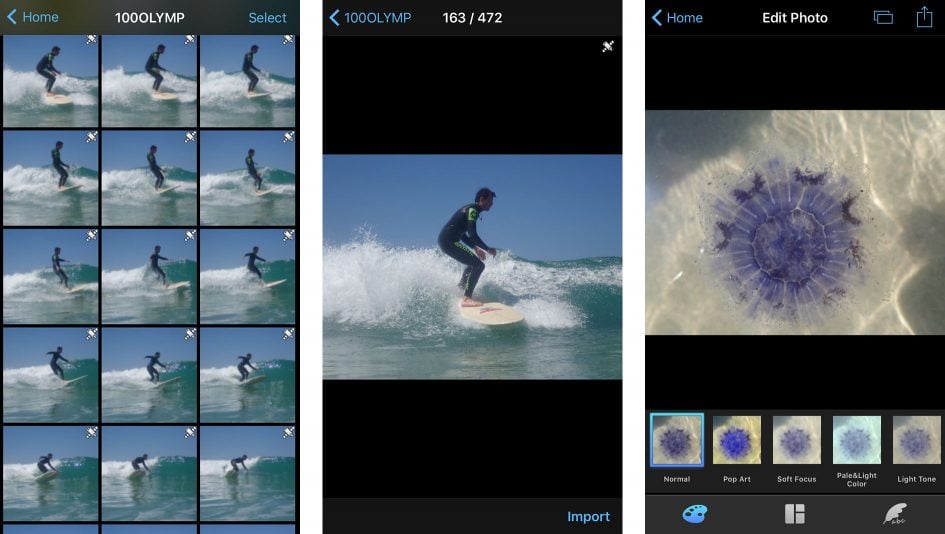
Task: Tap the 163 / 472 photo counter
Action: coord(472,17)
